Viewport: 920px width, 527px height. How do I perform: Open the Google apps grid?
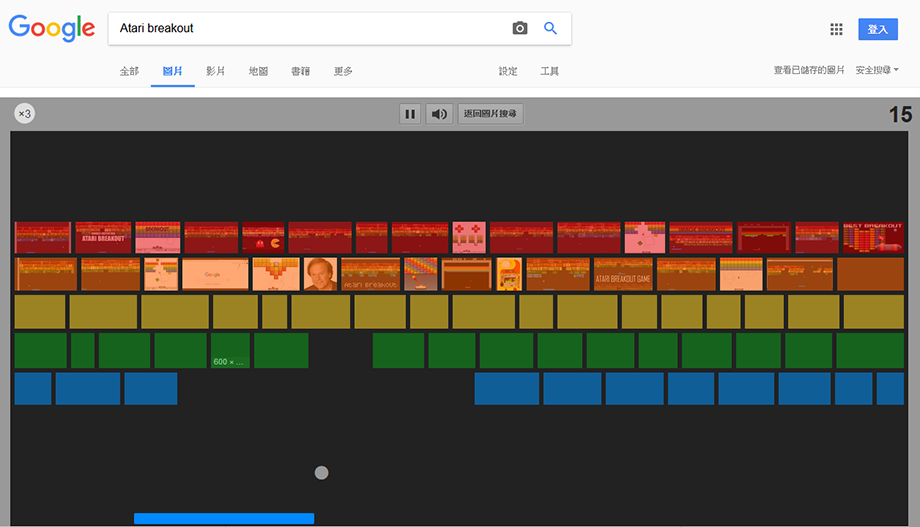[x=836, y=29]
